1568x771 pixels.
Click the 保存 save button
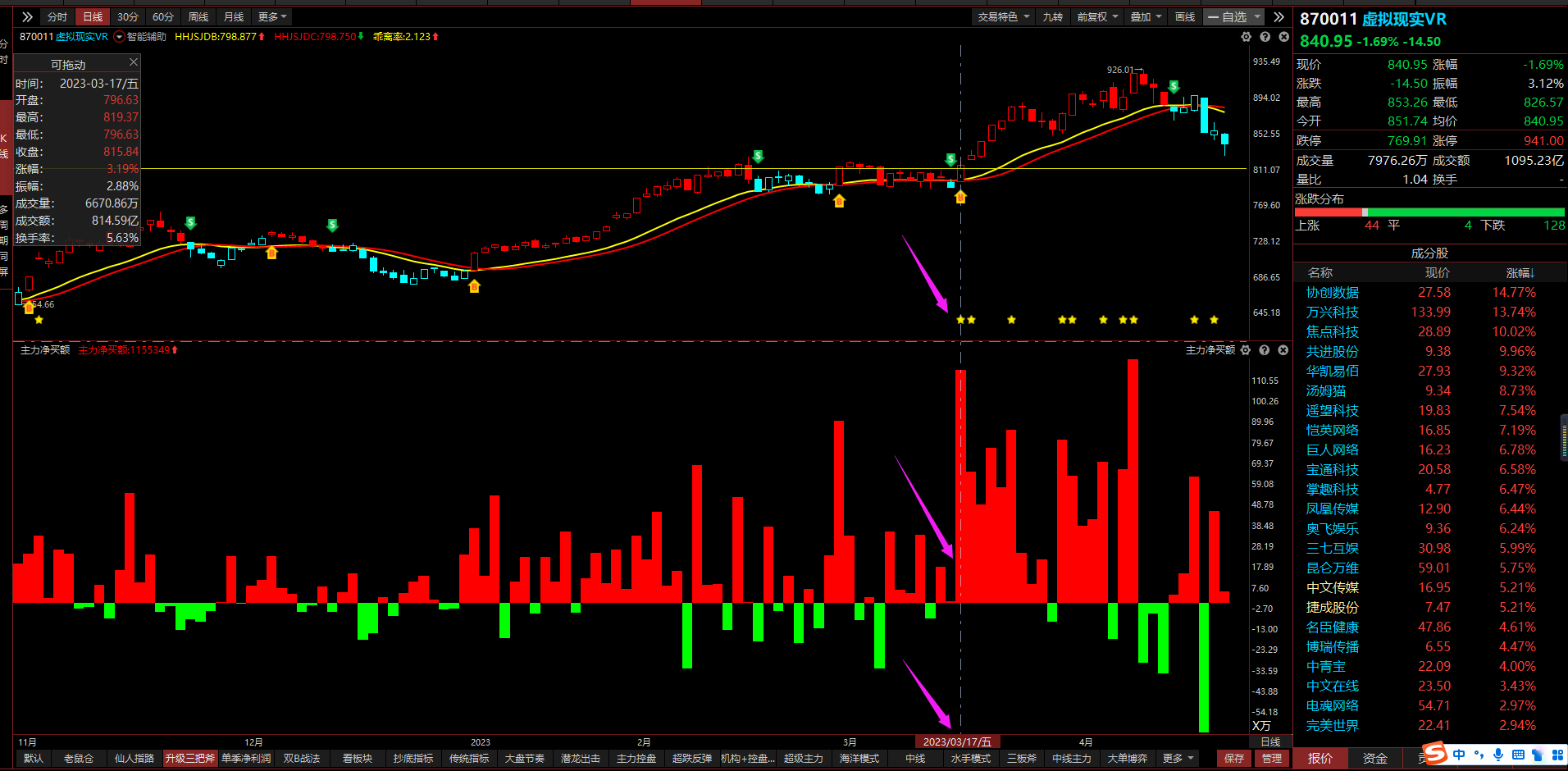(x=1234, y=758)
